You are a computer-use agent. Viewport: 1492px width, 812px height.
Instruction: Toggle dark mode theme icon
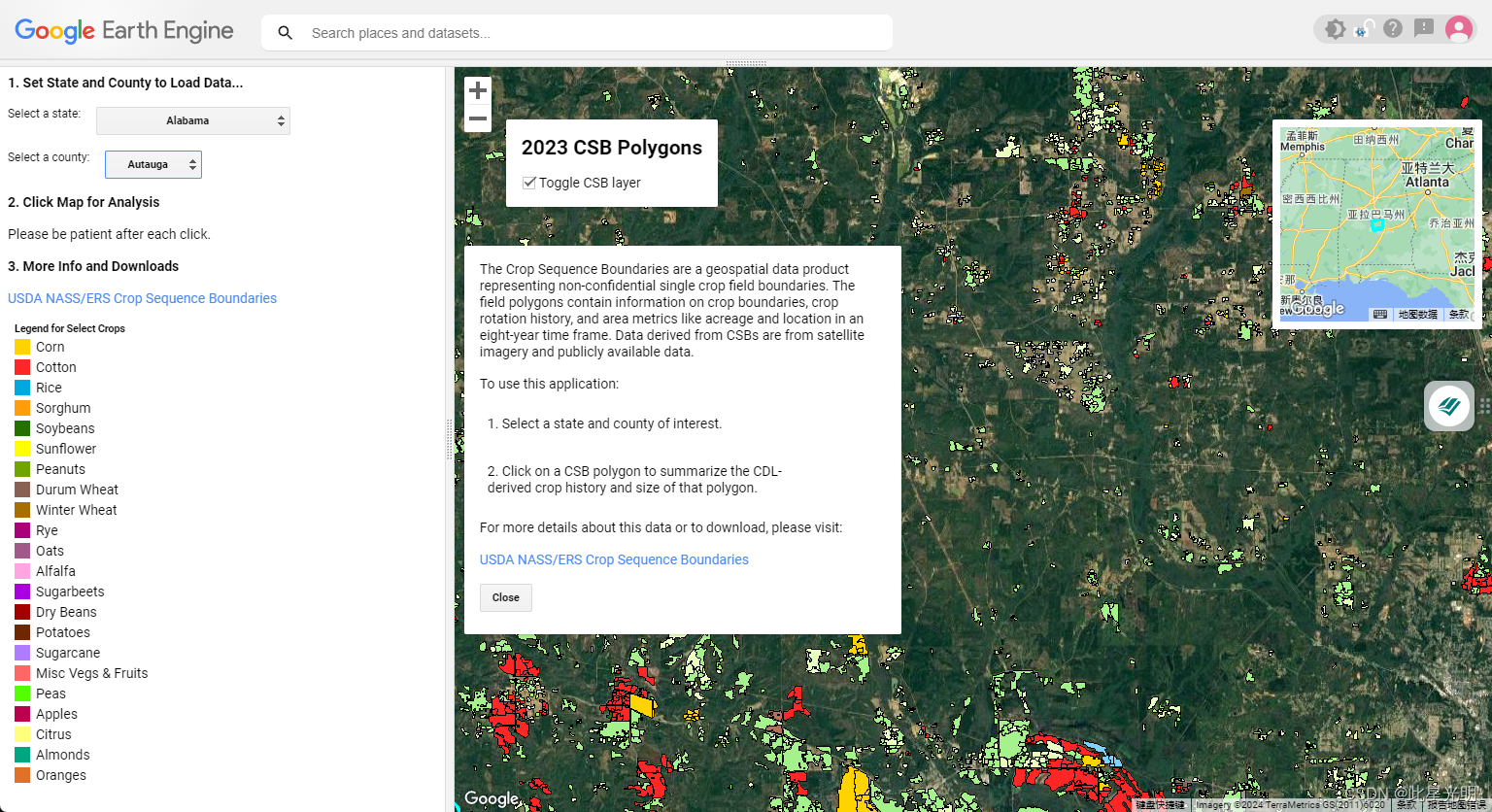click(x=1336, y=29)
